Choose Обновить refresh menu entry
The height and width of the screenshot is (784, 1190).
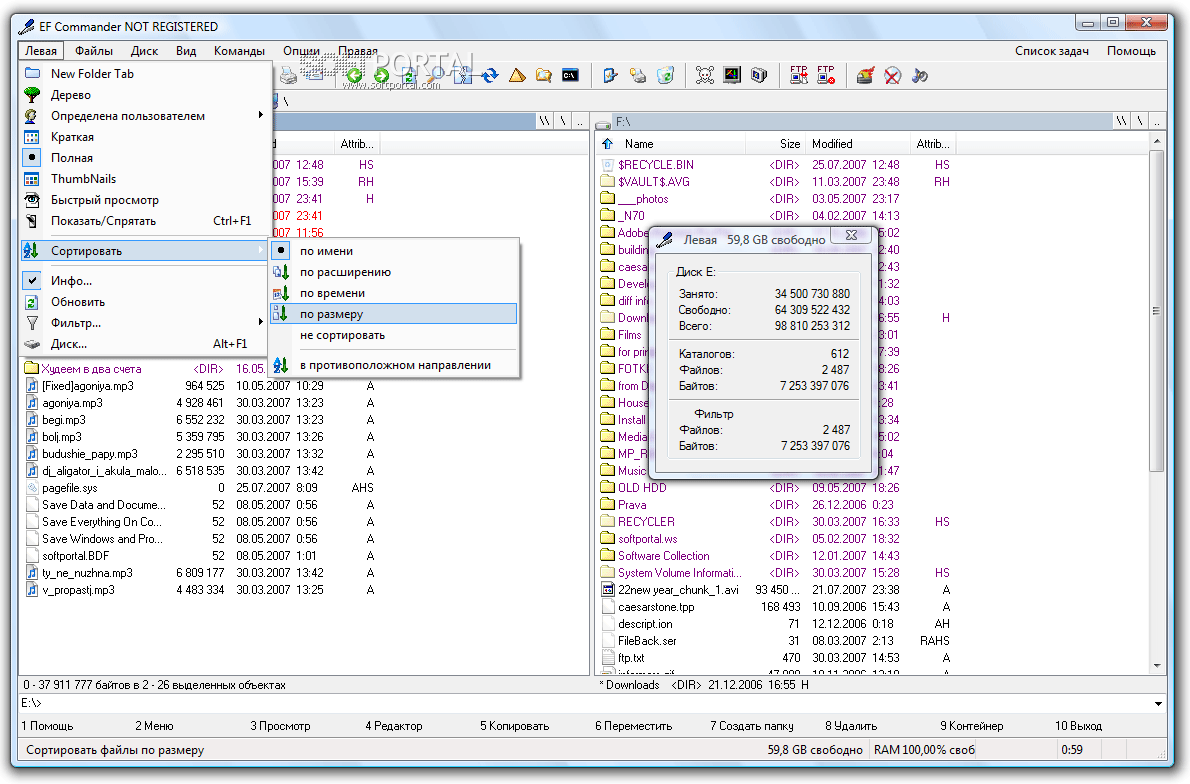coord(144,302)
